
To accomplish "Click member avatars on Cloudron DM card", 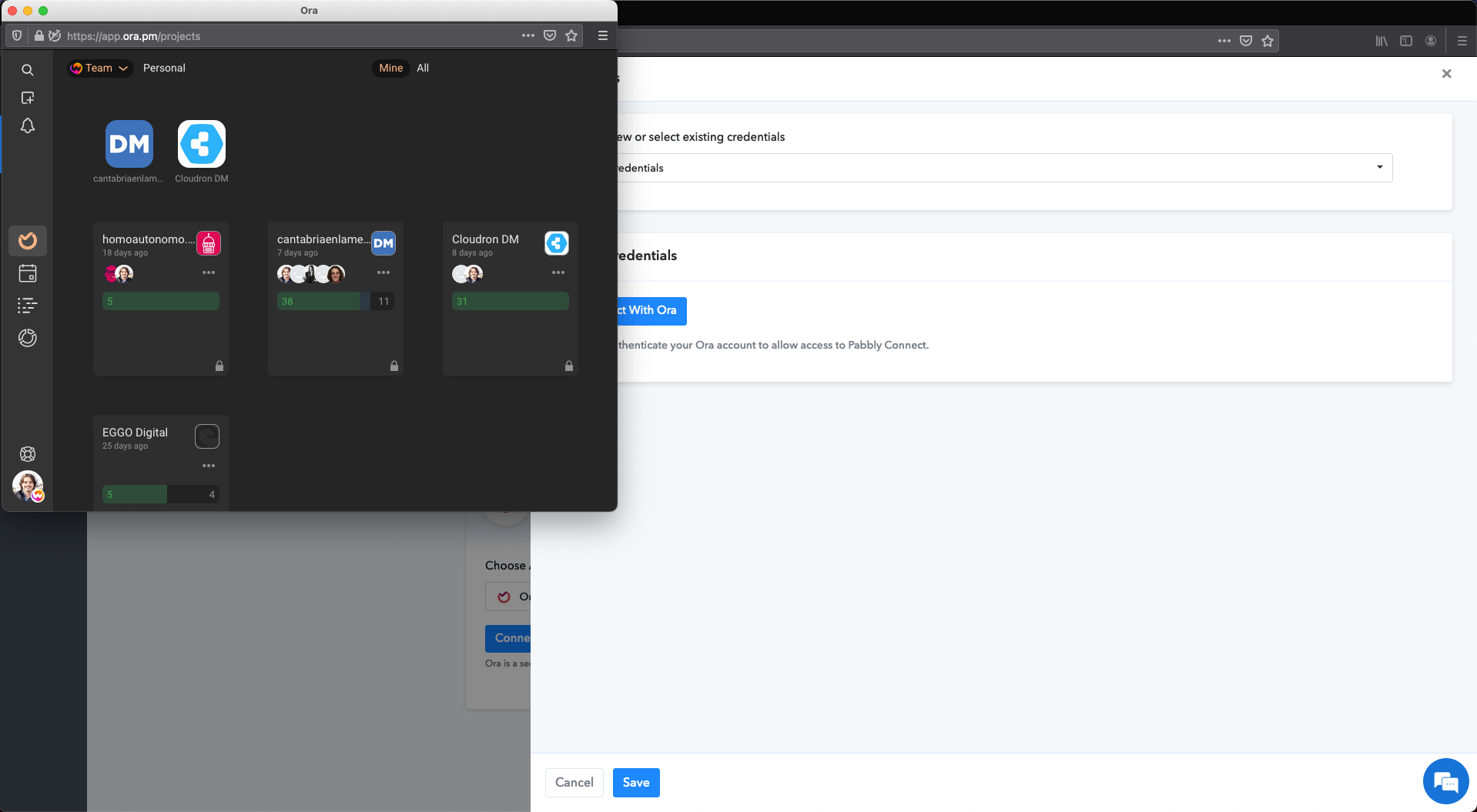I will click(467, 273).
